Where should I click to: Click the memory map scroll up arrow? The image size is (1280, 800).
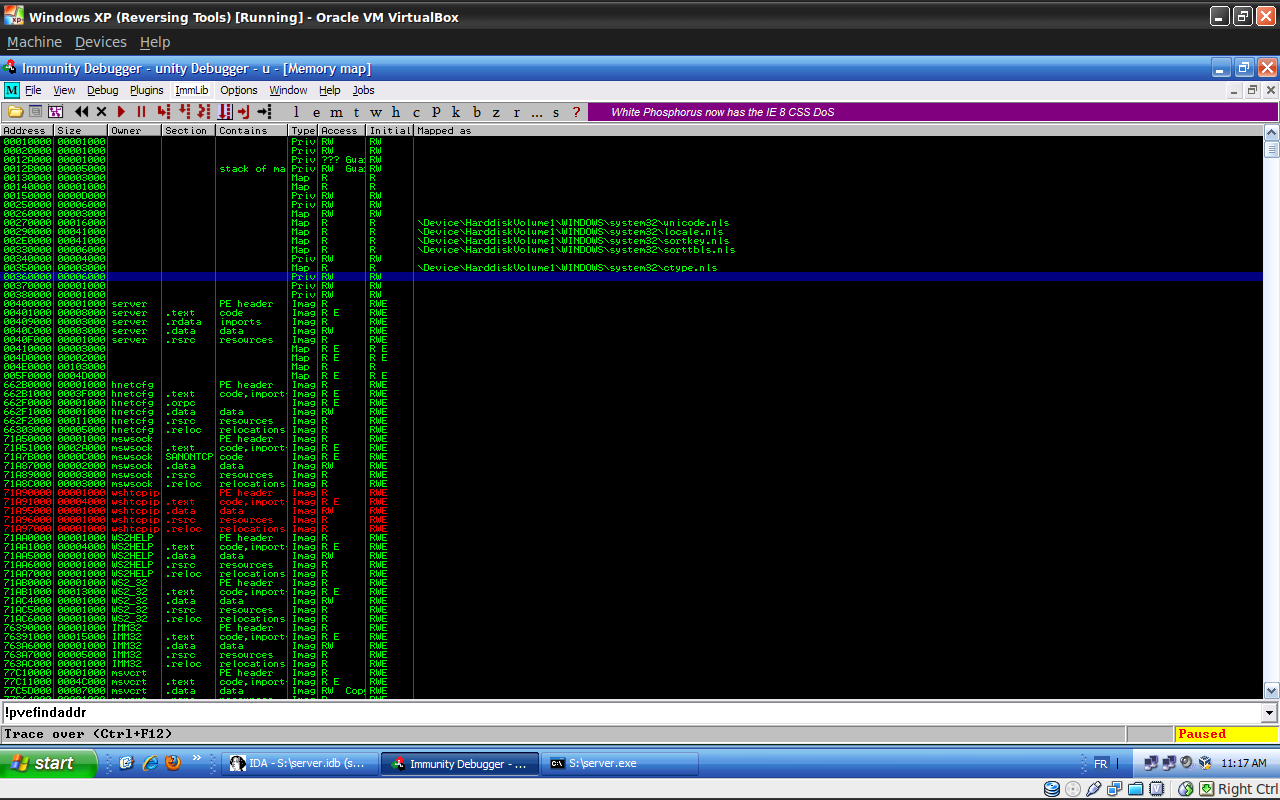tap(1271, 133)
